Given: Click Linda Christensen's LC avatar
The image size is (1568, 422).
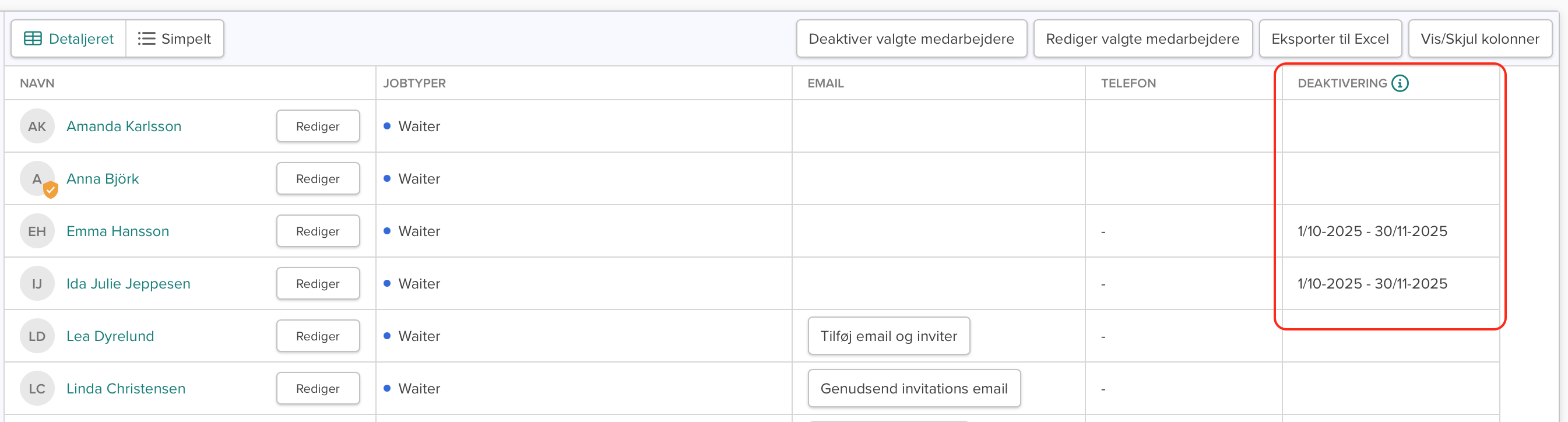Looking at the screenshot, I should coord(37,389).
